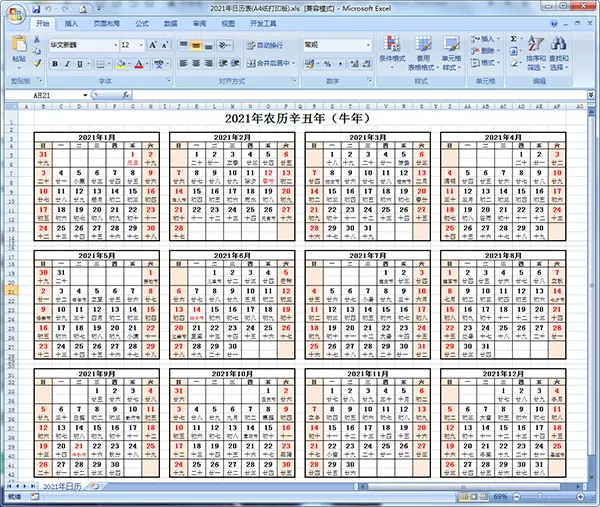
Task: Open the Name Box dropdown beside AH21
Action: coord(85,95)
